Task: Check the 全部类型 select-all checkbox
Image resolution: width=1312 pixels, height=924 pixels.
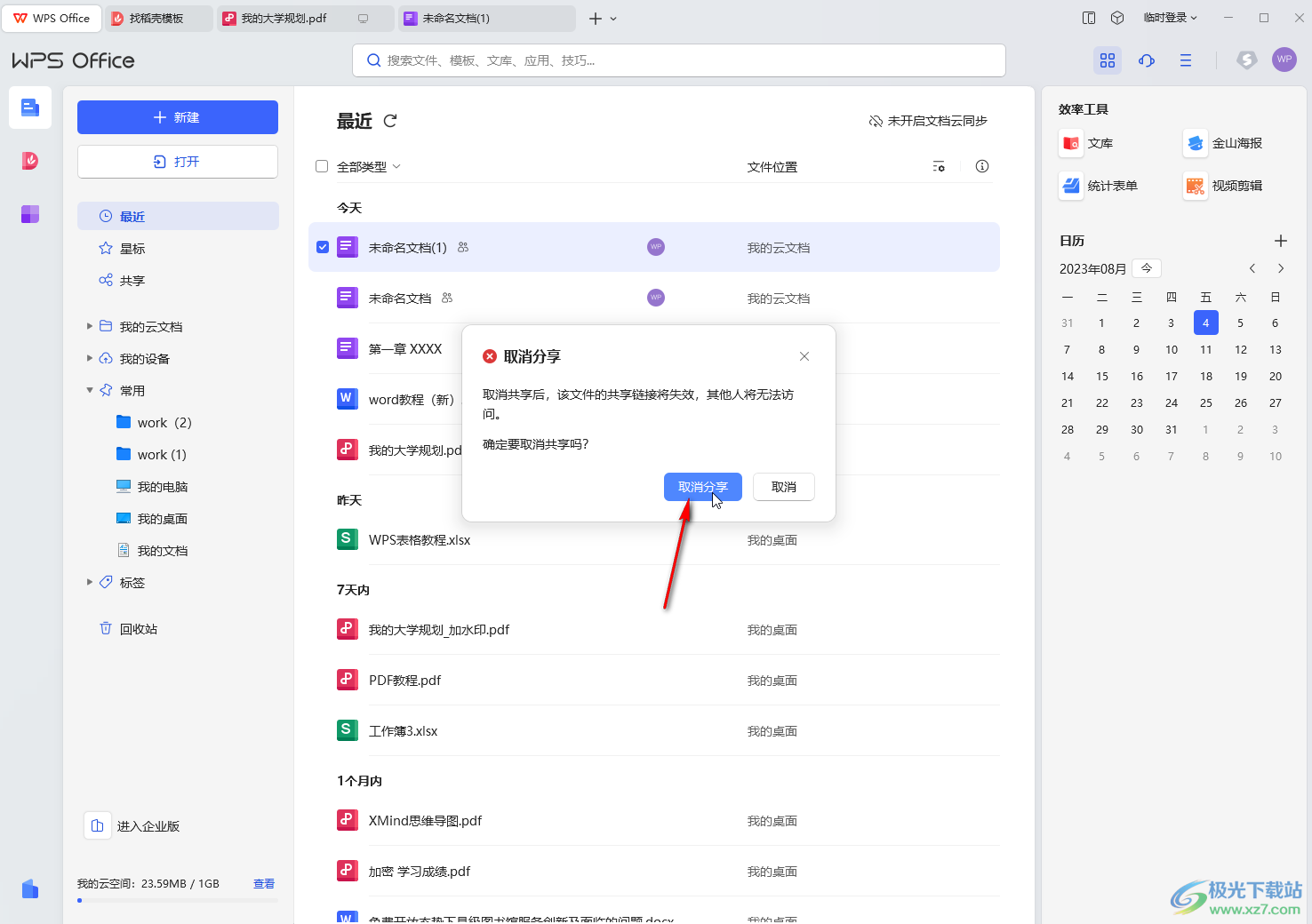Action: point(322,166)
